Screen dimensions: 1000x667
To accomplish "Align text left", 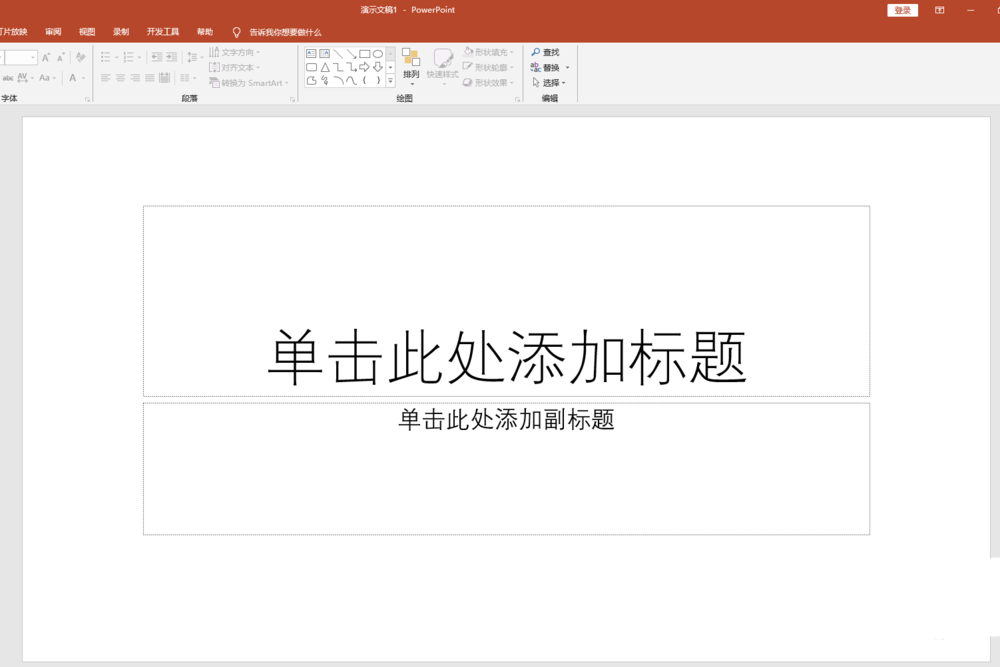I will coord(106,78).
